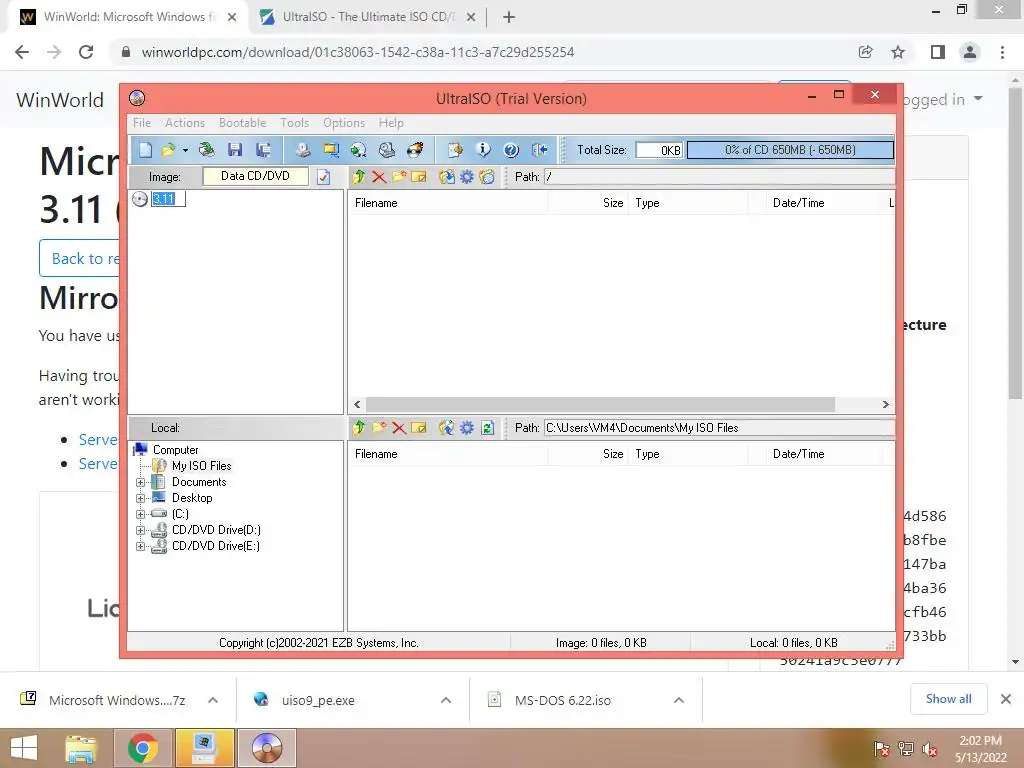Click the notepad icon before the info icon
Image resolution: width=1024 pixels, height=768 pixels.
[x=455, y=150]
